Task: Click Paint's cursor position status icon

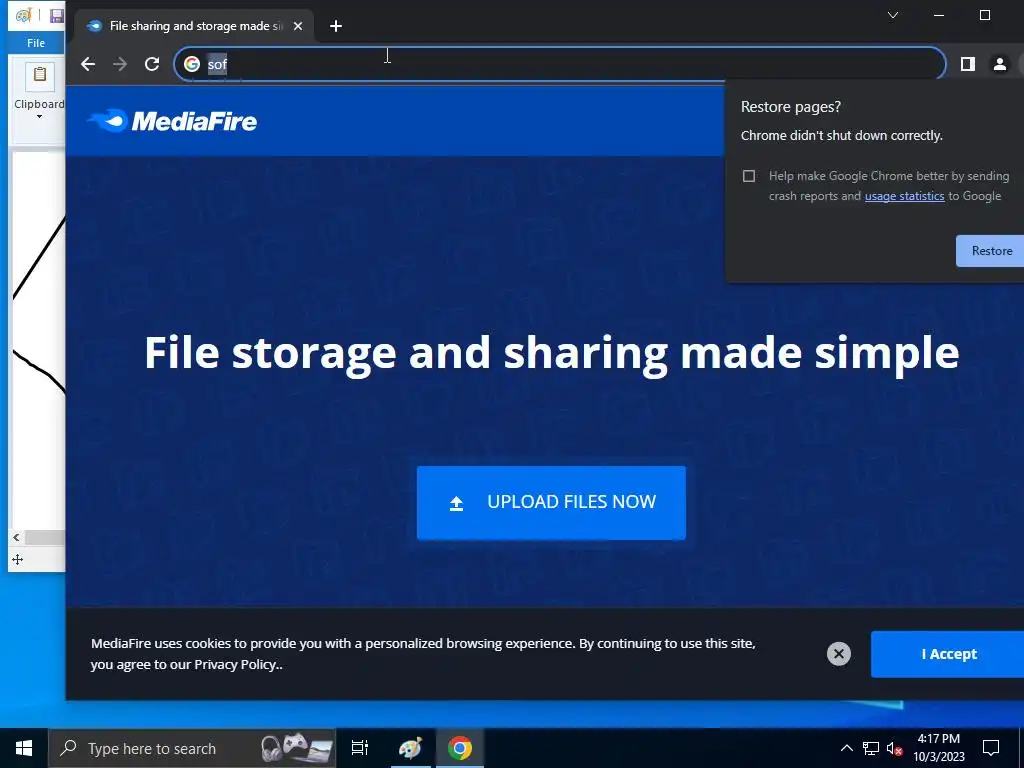Action: 18,560
